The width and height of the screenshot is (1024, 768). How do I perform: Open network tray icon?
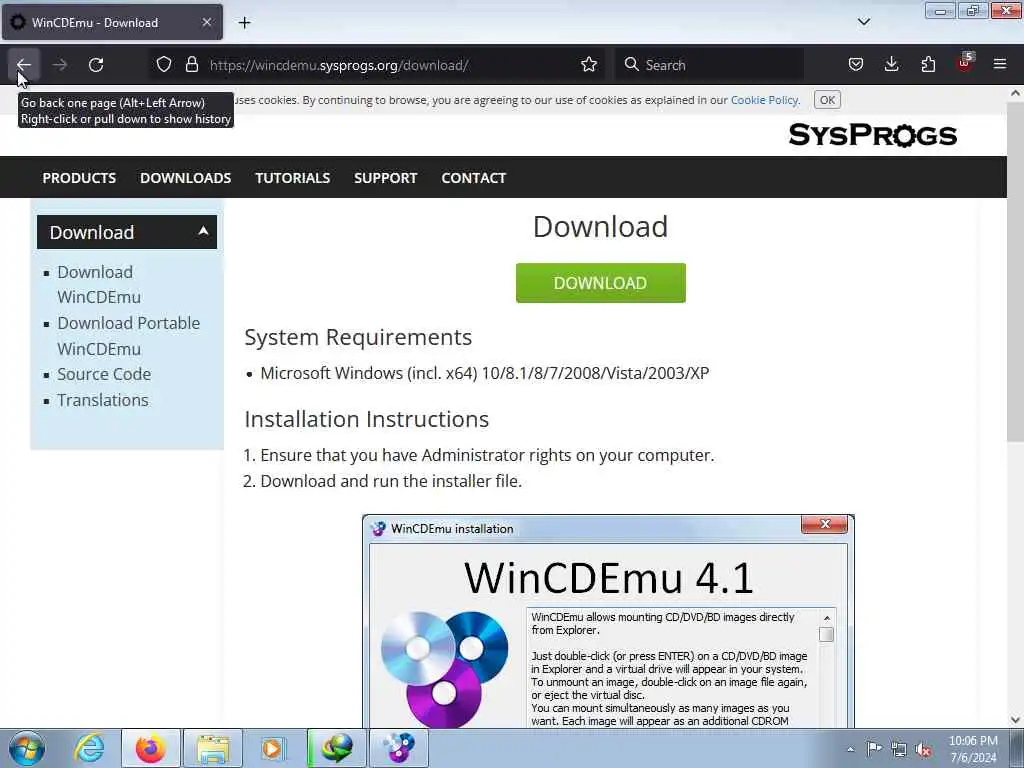pyautogui.click(x=899, y=749)
